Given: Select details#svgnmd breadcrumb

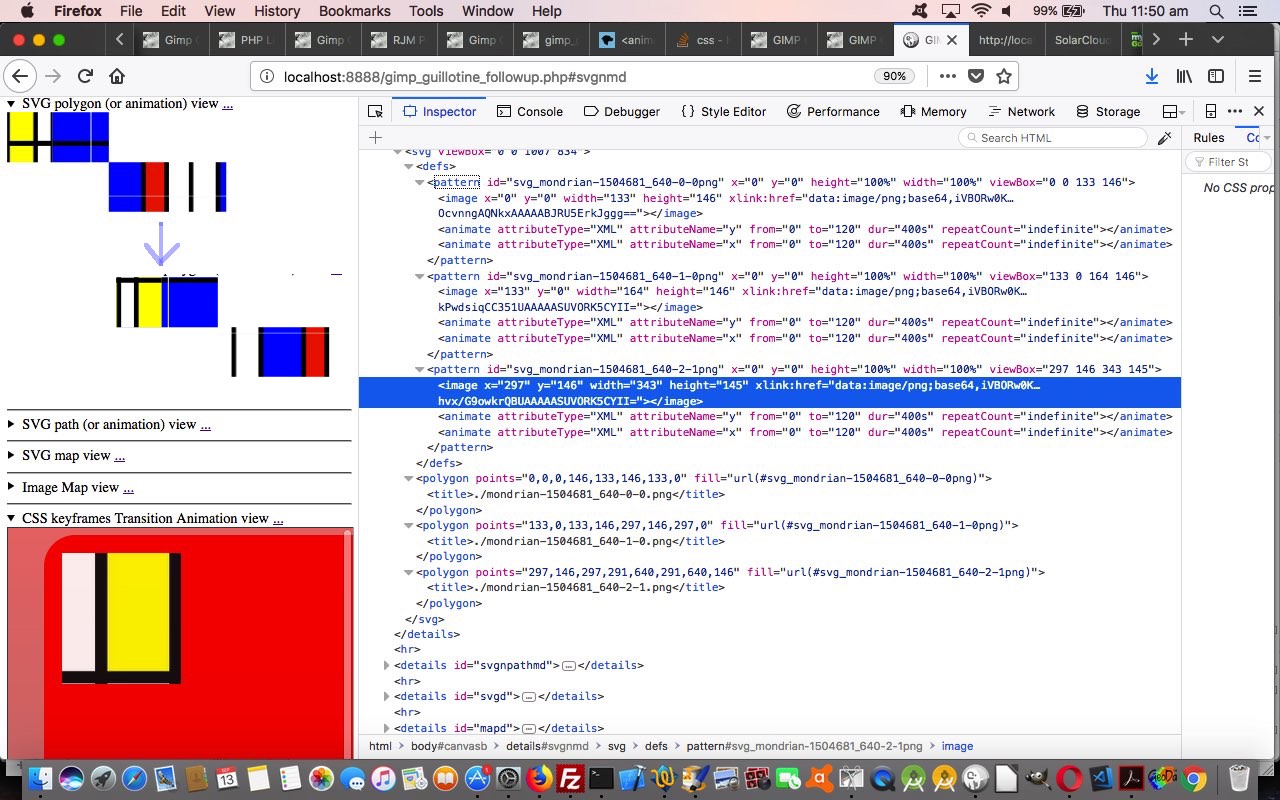Looking at the screenshot, I should click(547, 746).
